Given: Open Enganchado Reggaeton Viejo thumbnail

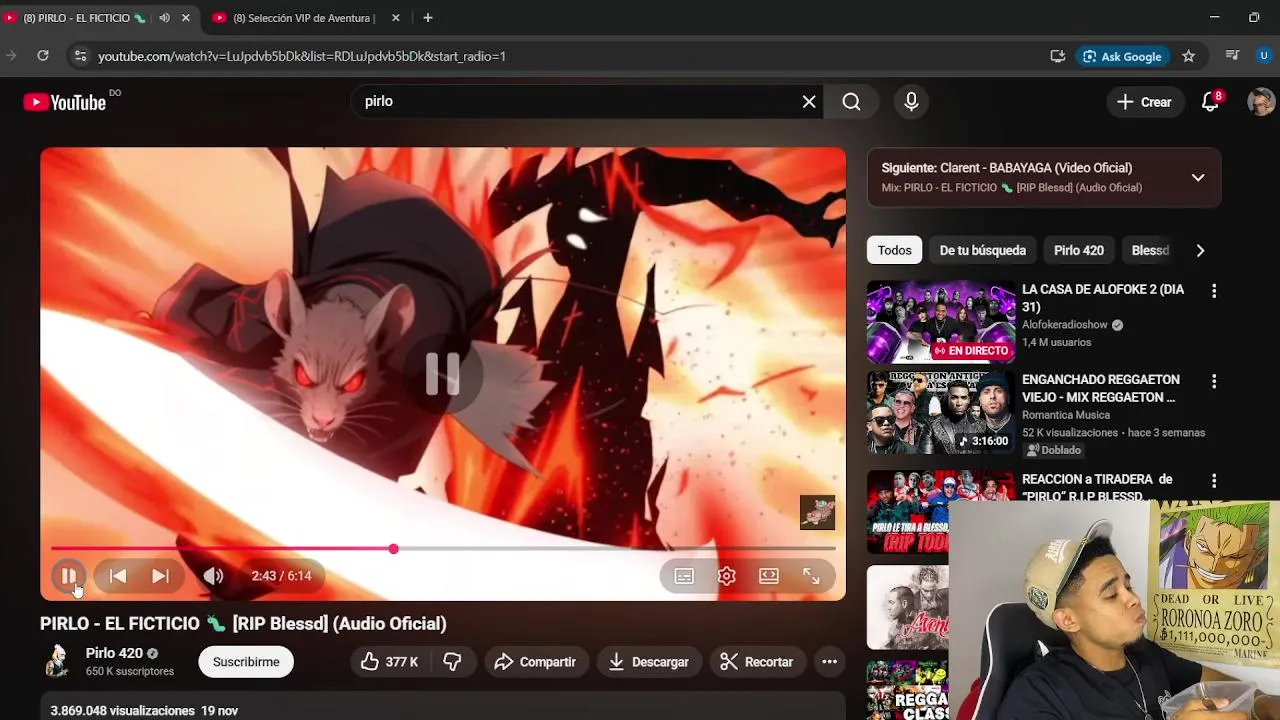Looking at the screenshot, I should pos(941,412).
